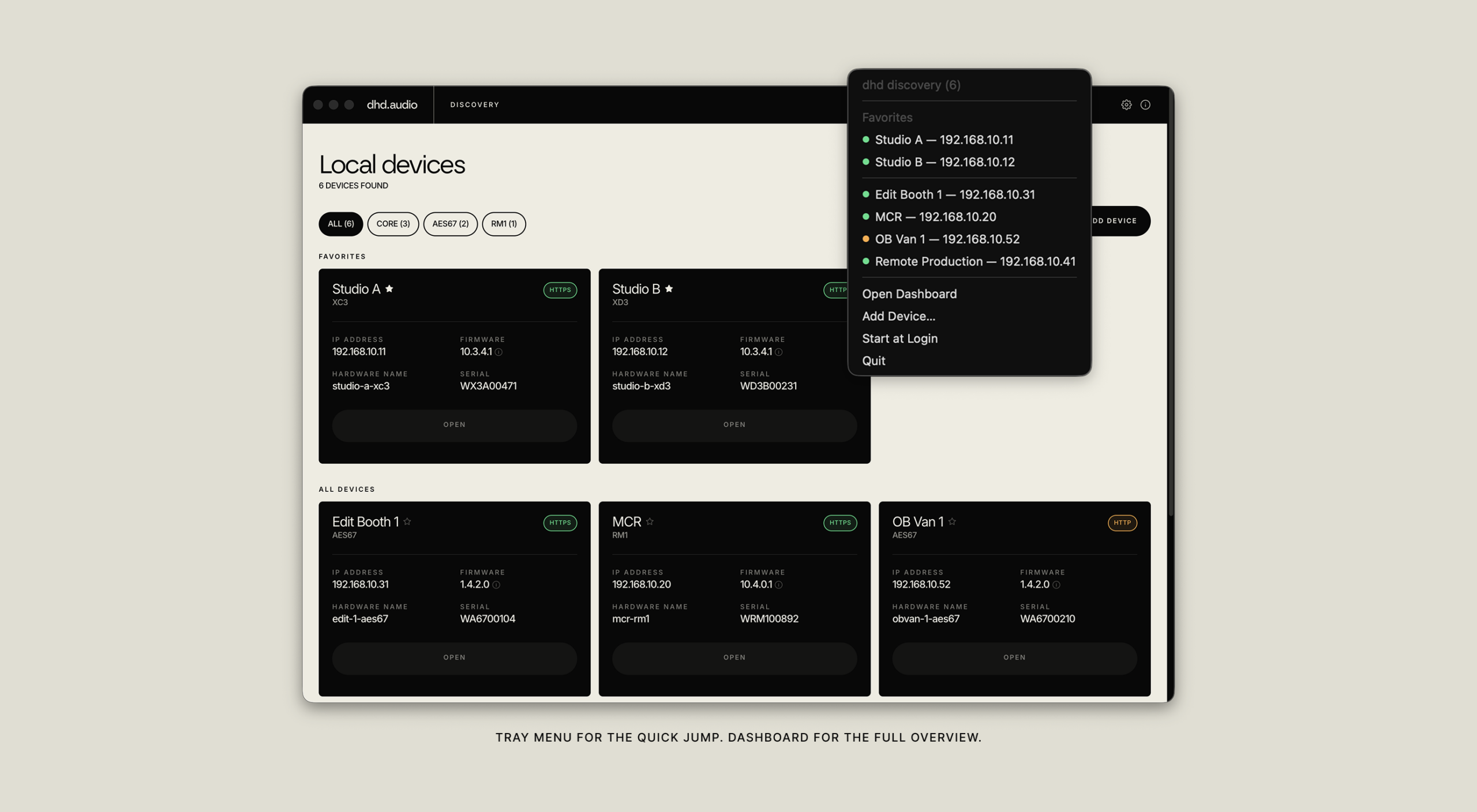Click the info icon in title bar
Viewport: 1477px width, 812px height.
pos(1145,105)
